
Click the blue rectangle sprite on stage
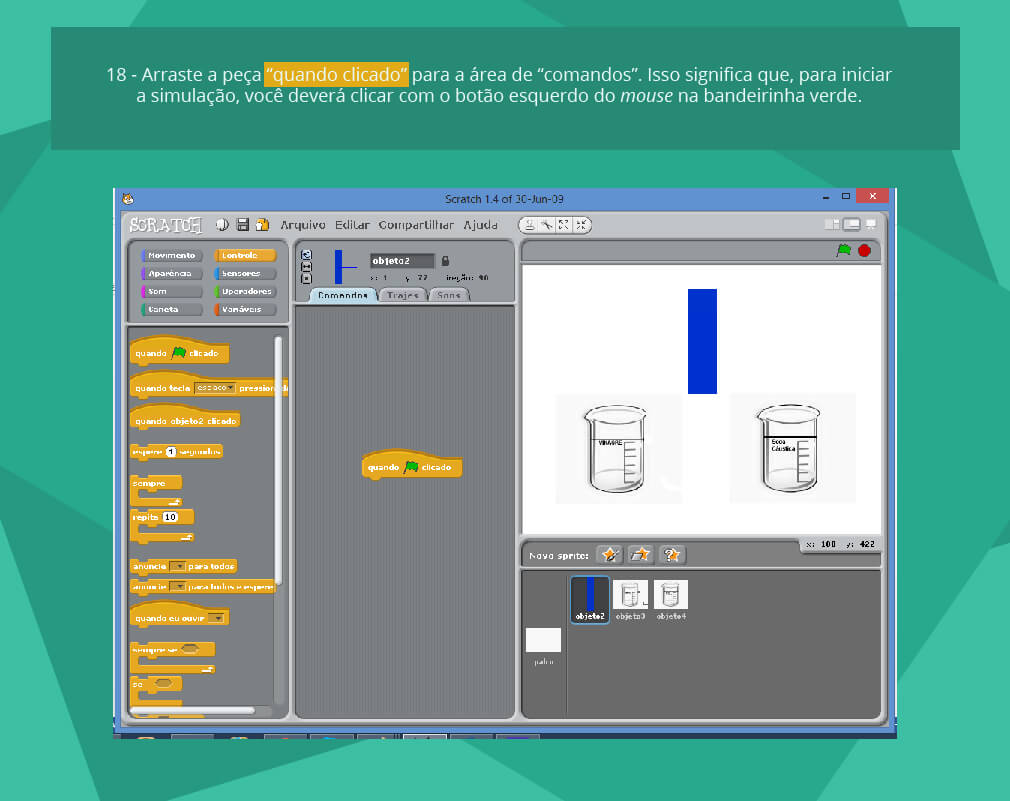coord(702,341)
